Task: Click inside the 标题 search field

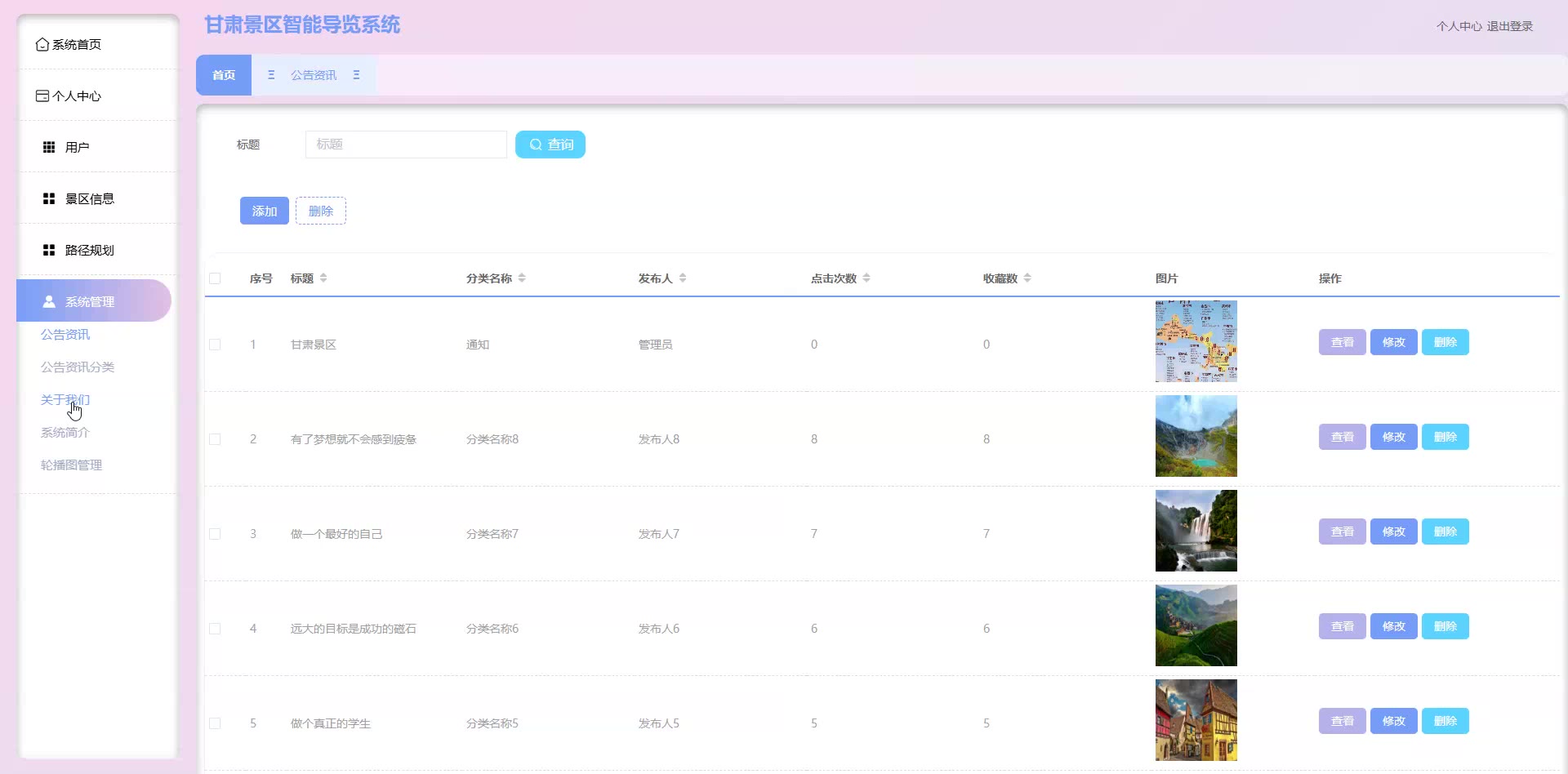Action: [x=406, y=145]
